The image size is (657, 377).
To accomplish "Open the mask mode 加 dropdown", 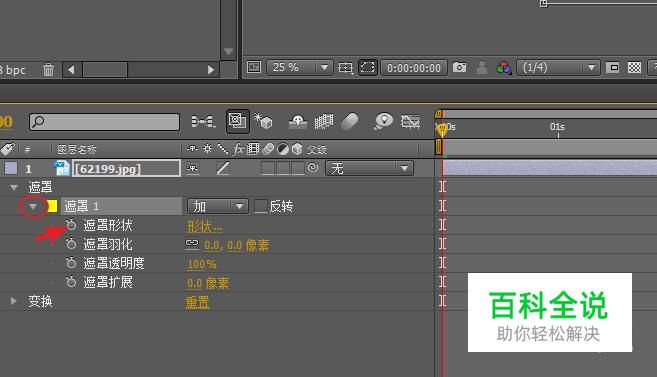I will [x=217, y=206].
